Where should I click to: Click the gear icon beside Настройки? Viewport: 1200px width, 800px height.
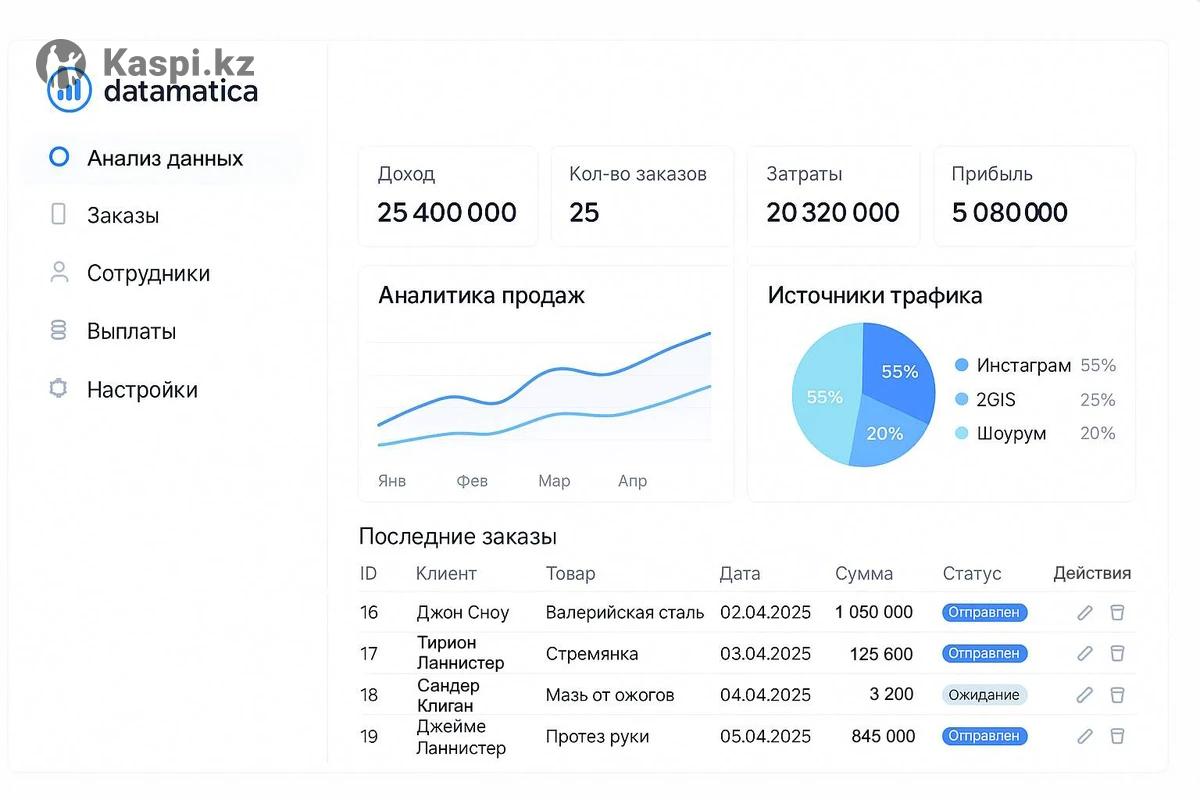[59, 388]
